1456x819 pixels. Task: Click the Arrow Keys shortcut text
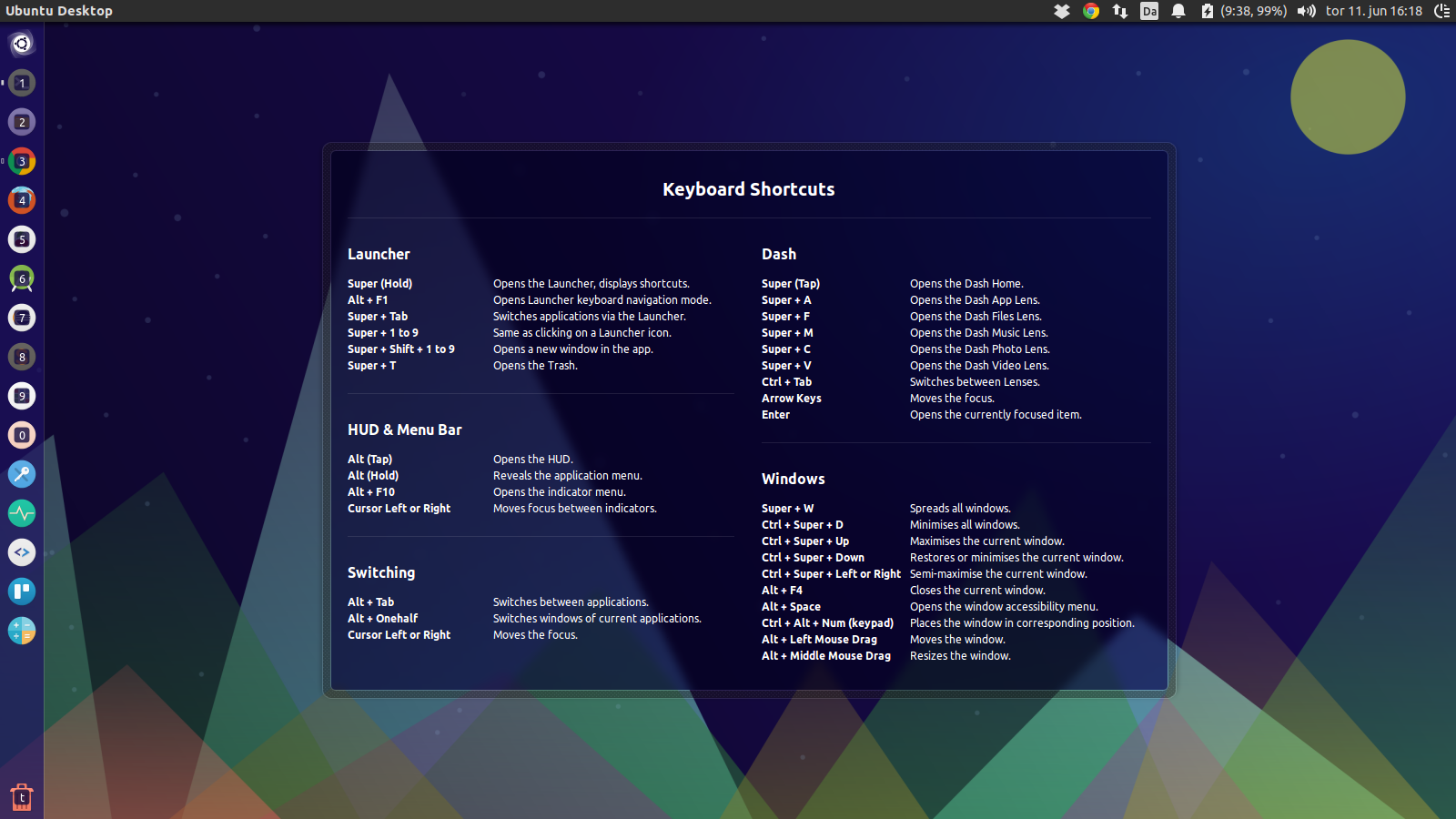click(792, 399)
